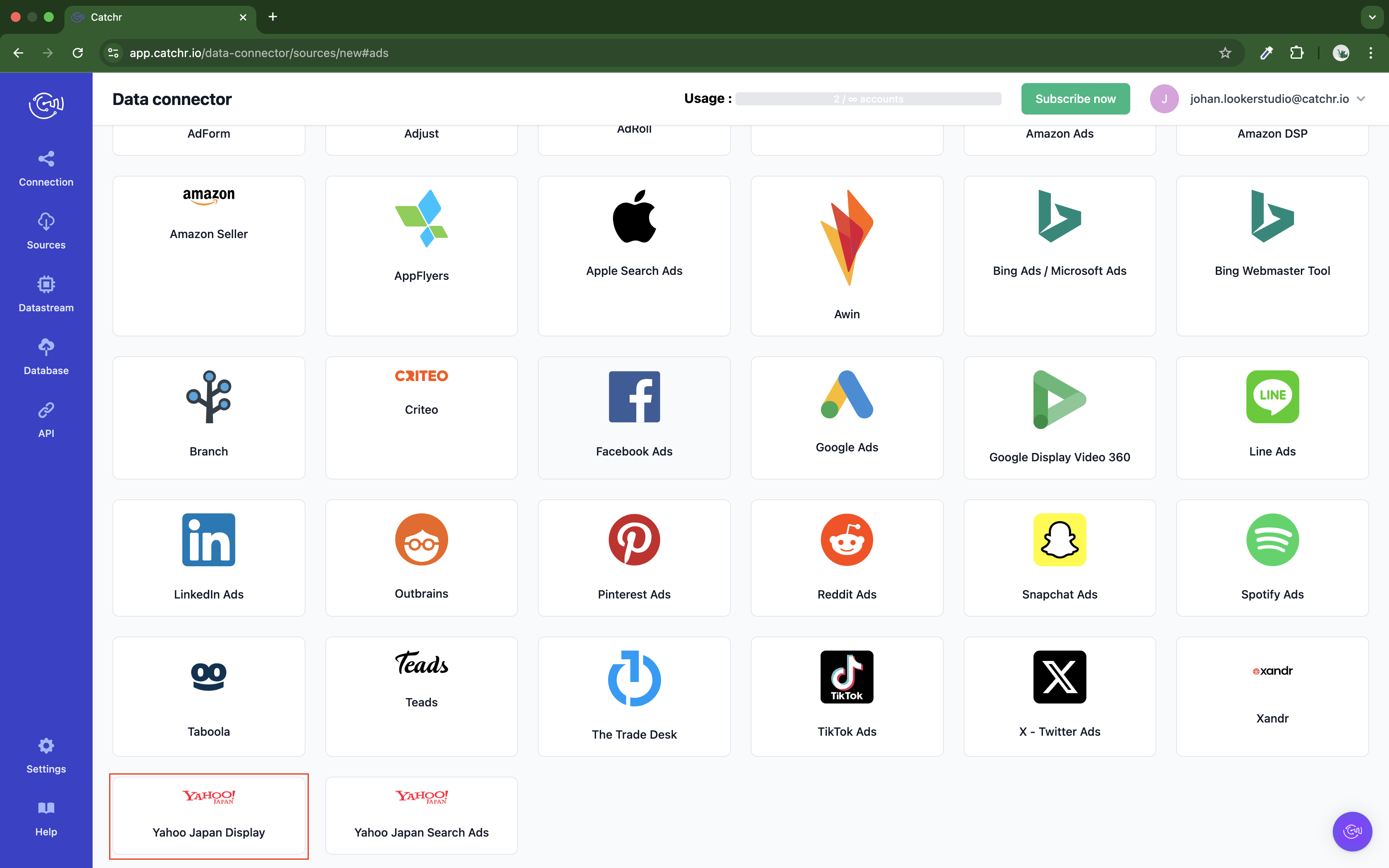Click the user avatar J
The width and height of the screenshot is (1389, 868).
[1164, 99]
